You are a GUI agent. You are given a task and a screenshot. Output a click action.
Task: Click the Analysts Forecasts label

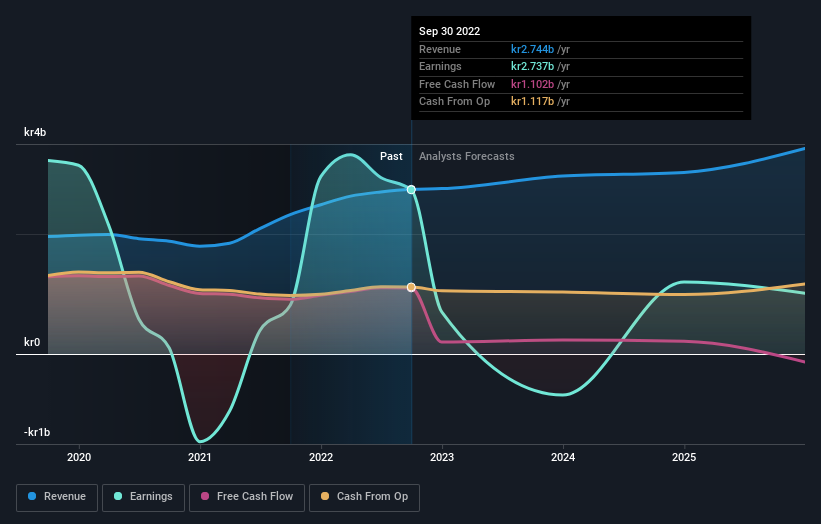coord(467,157)
